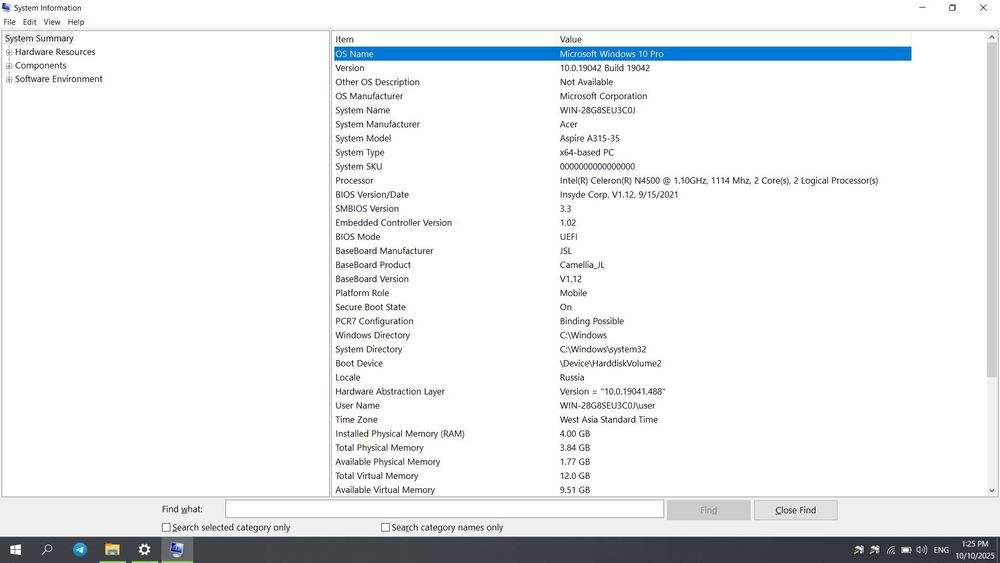Select the BIOS Version/Date row
Screen dimensions: 1000x563
(622, 194)
